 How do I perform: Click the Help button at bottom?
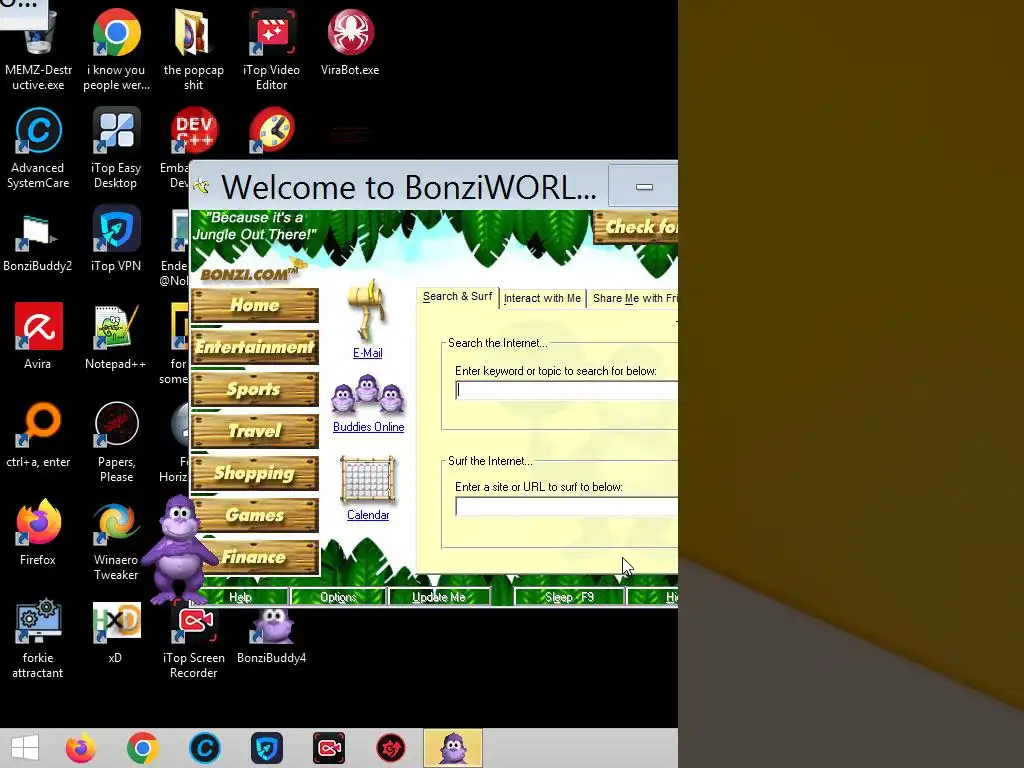click(240, 597)
